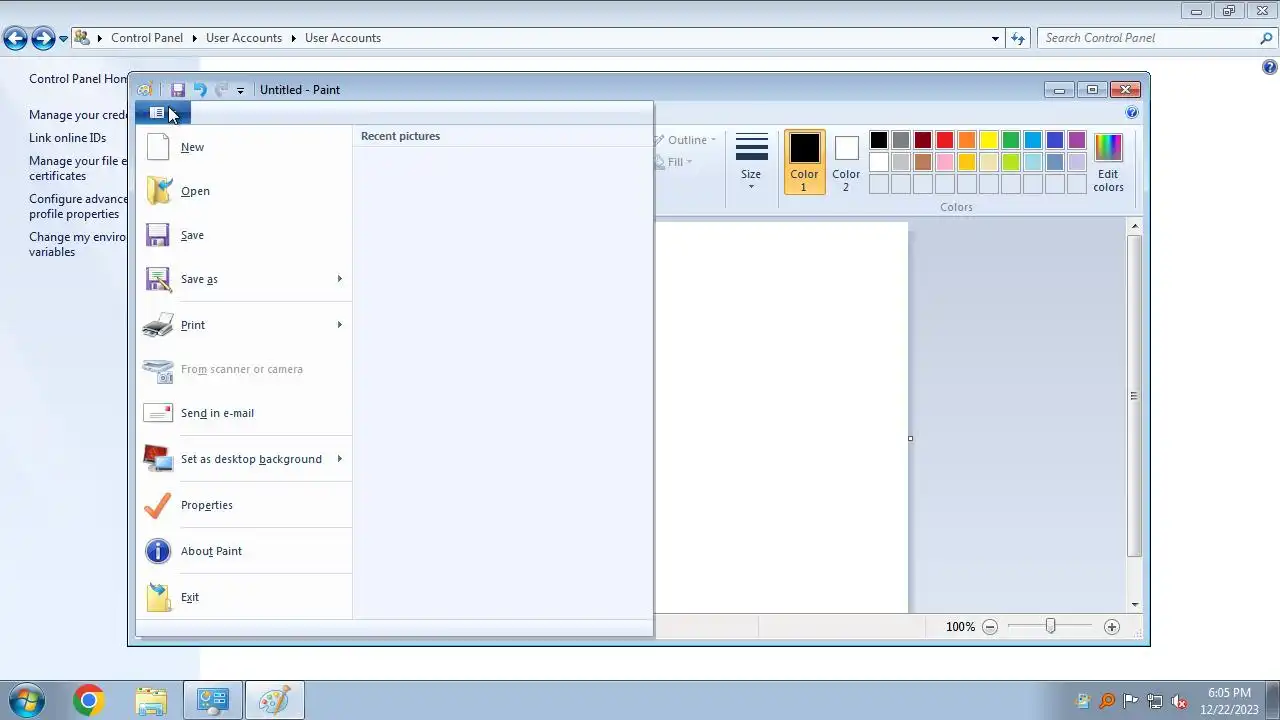Click the Paint application icon in title bar
The height and width of the screenshot is (720, 1280).
pyautogui.click(x=146, y=90)
